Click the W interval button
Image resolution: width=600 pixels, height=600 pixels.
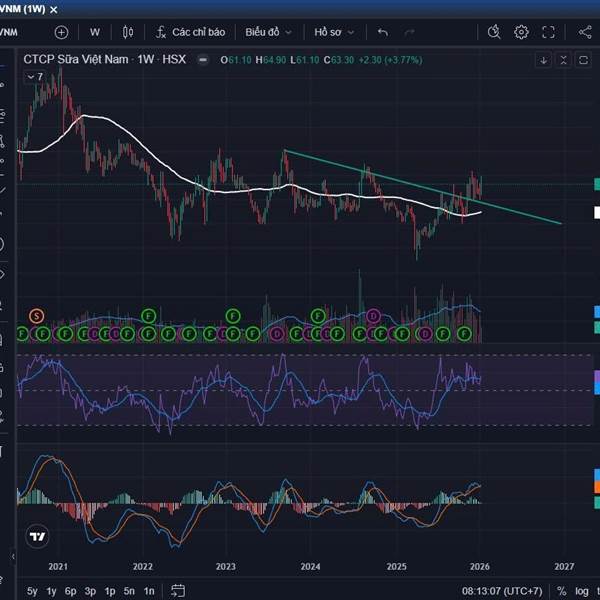(x=95, y=32)
